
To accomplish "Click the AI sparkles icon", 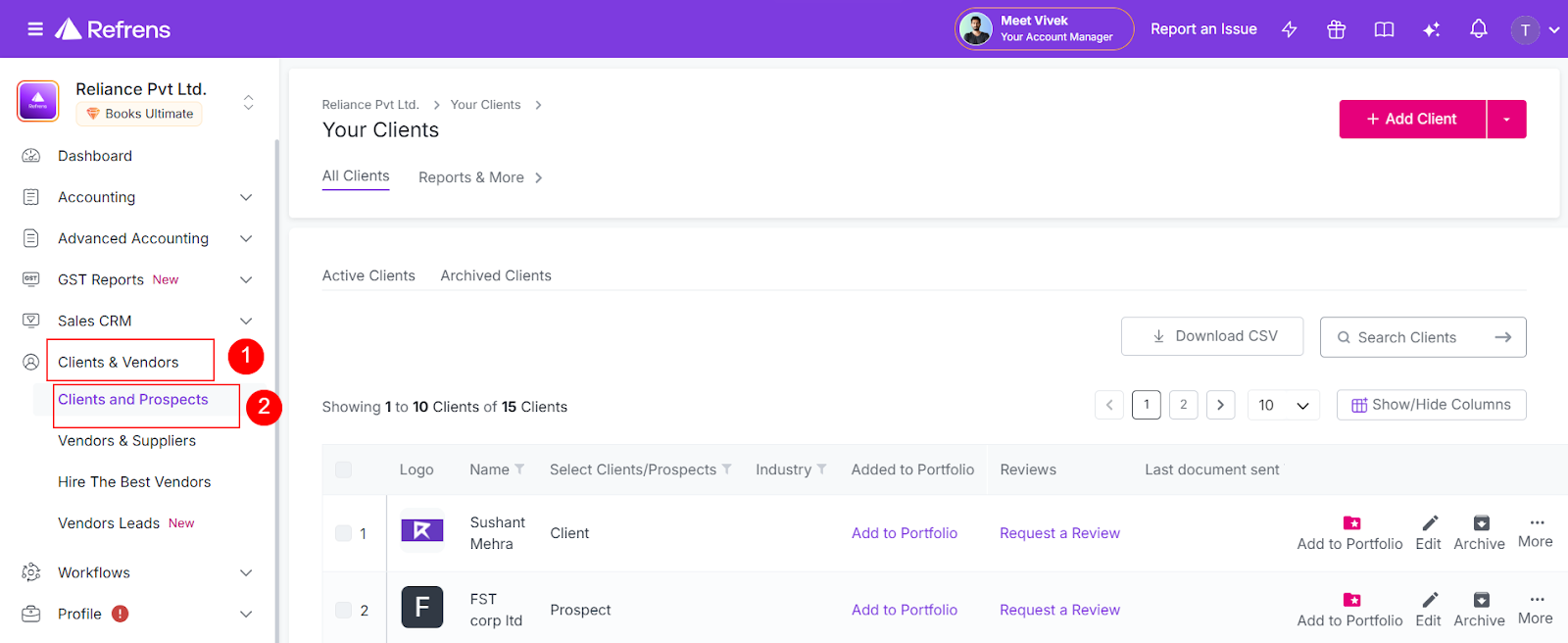I will point(1432,29).
